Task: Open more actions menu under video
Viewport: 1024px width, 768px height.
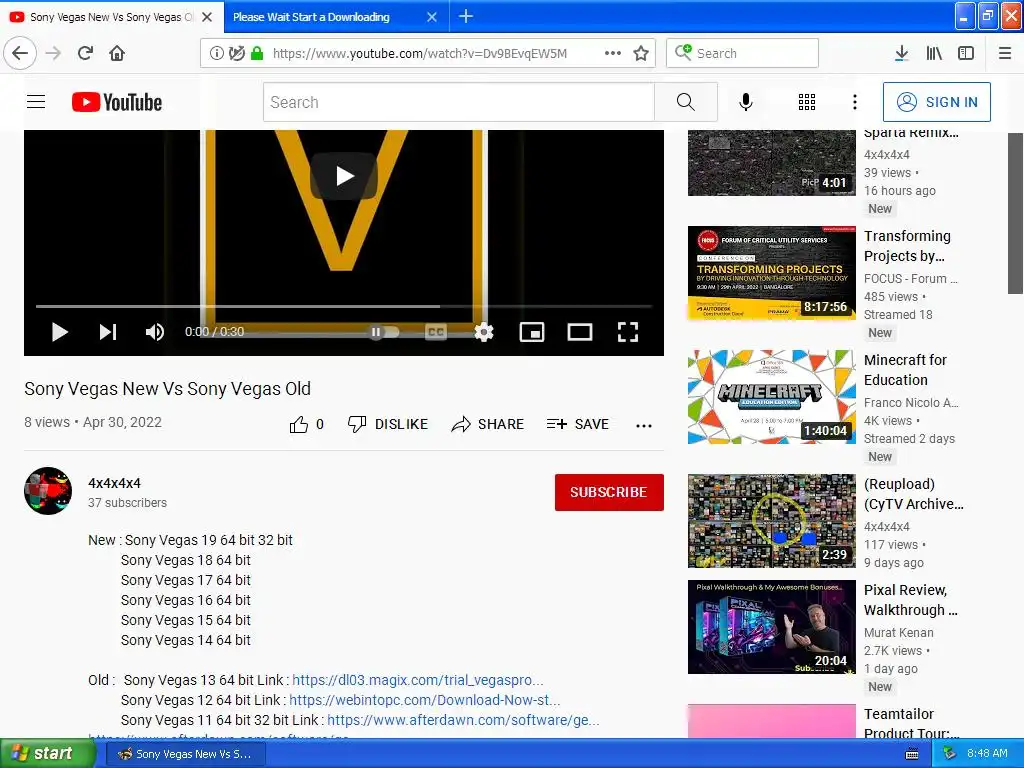Action: (x=644, y=425)
